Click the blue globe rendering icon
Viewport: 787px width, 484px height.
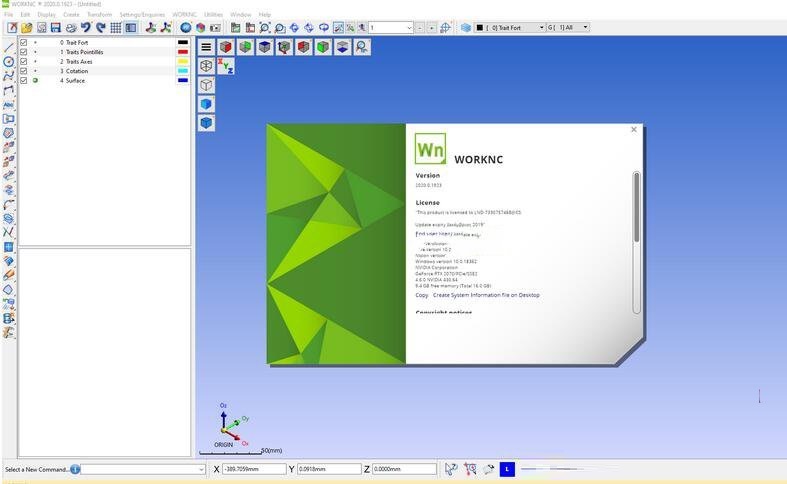pos(186,28)
